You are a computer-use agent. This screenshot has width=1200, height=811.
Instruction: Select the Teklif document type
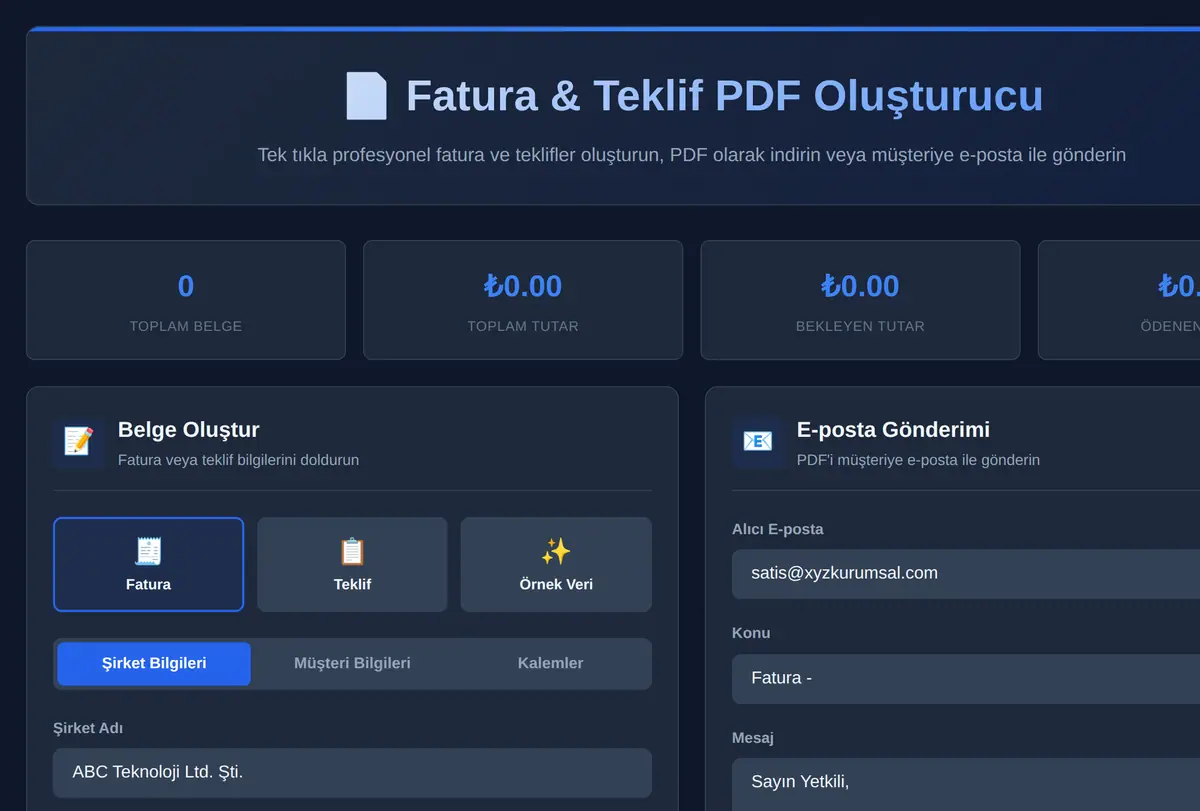point(352,564)
